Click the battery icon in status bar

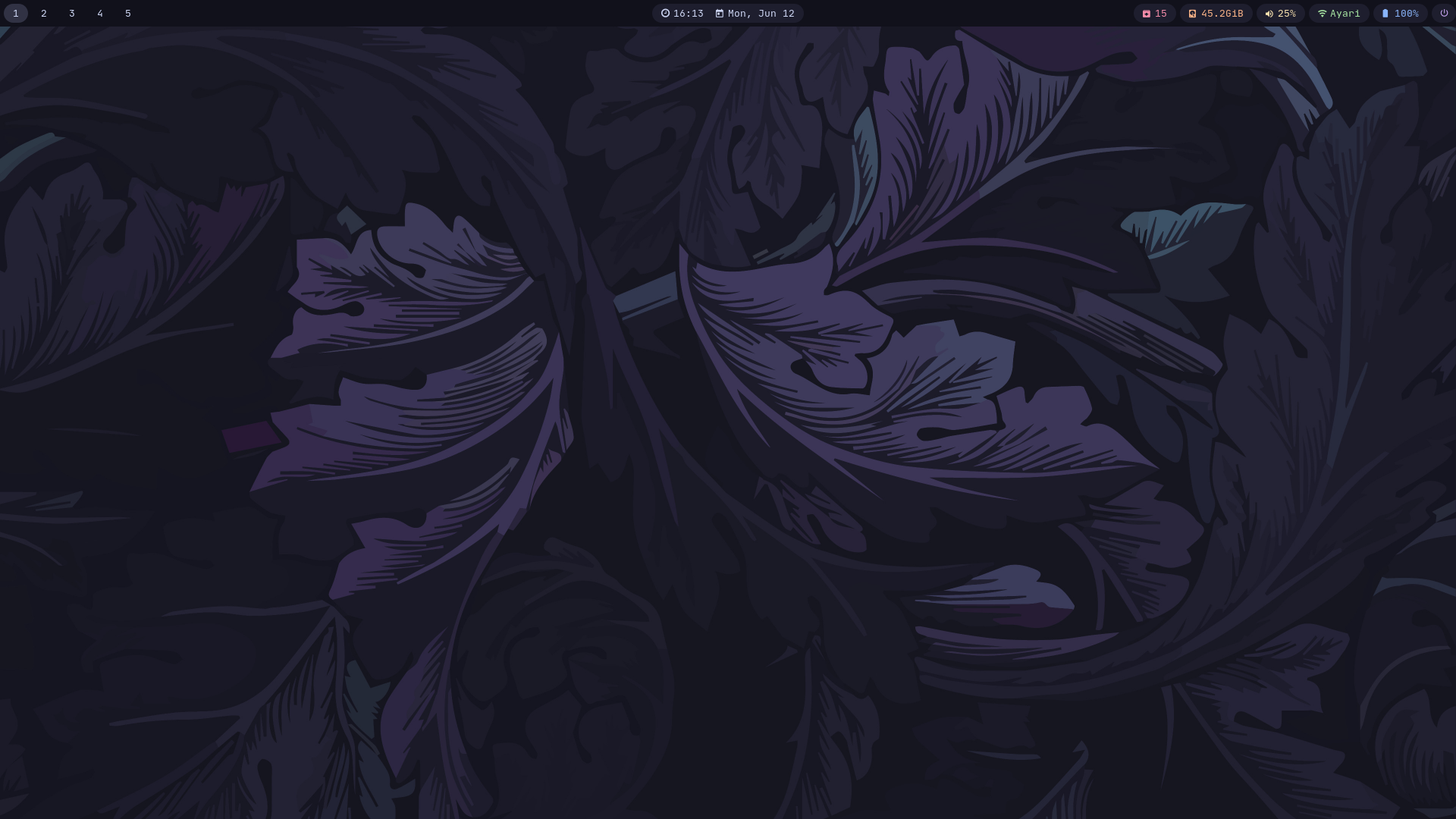click(1385, 14)
